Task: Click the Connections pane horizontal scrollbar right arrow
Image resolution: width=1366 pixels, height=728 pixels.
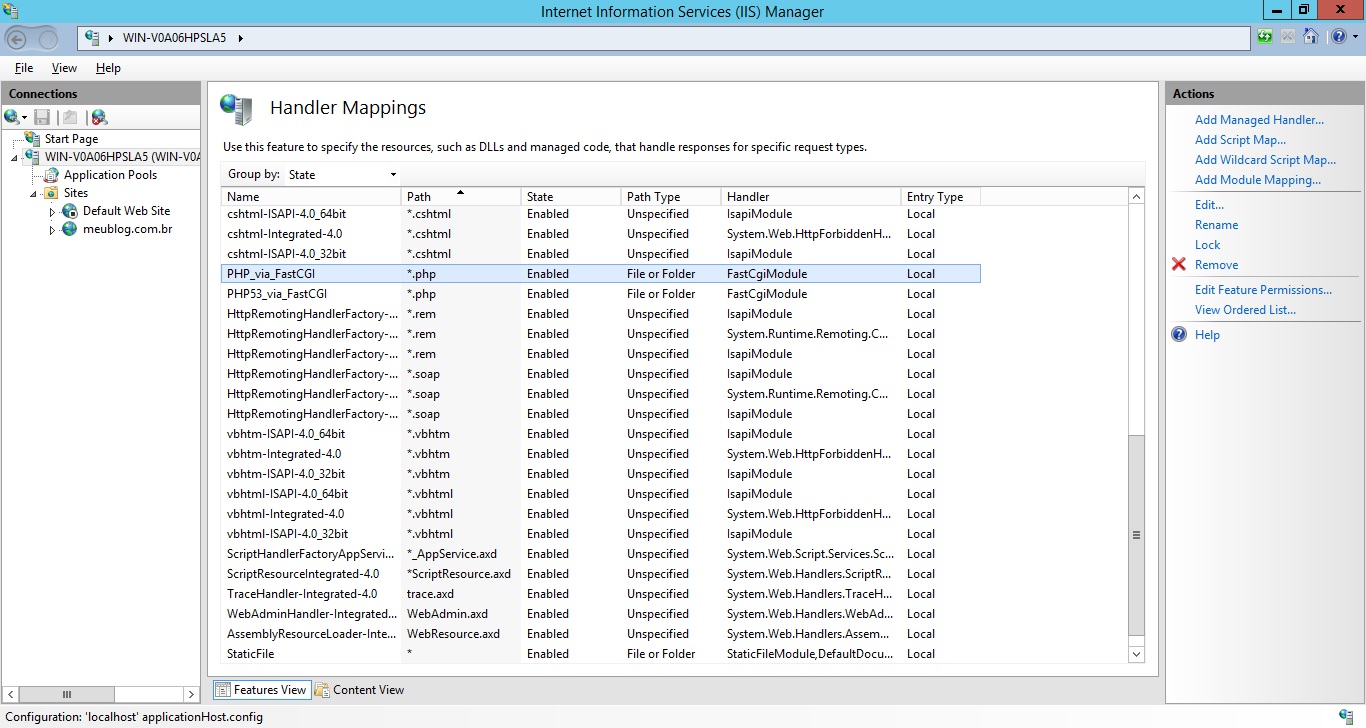Action: point(191,694)
